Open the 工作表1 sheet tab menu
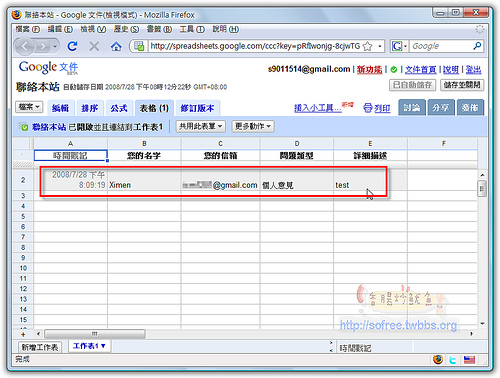The width and height of the screenshot is (500, 378). pos(103,346)
